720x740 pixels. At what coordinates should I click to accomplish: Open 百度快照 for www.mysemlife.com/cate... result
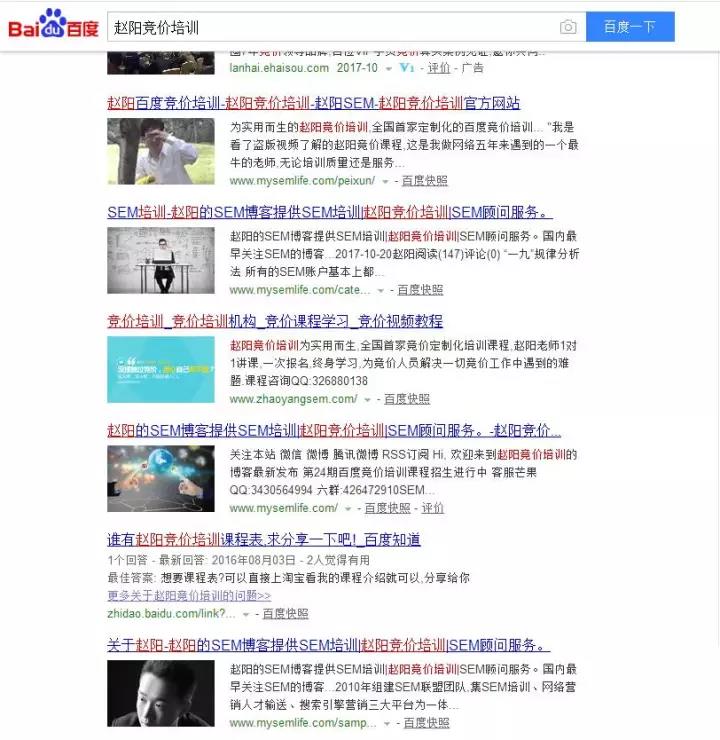420,290
